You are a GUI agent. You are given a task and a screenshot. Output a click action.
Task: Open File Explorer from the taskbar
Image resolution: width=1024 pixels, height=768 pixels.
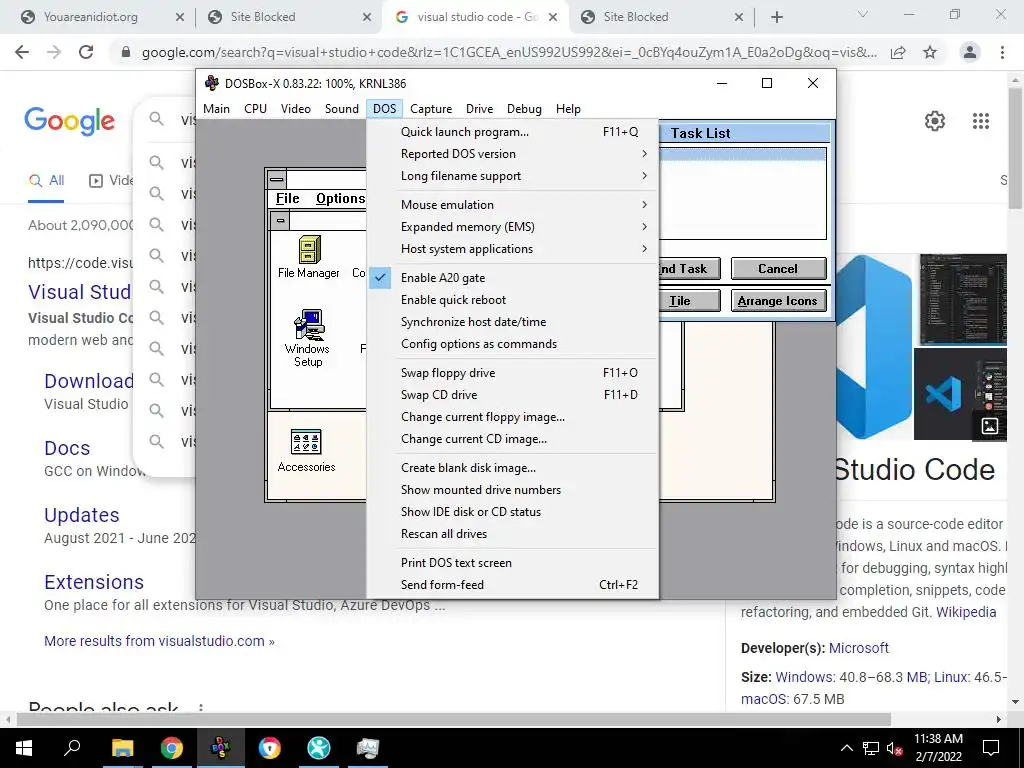[122, 748]
